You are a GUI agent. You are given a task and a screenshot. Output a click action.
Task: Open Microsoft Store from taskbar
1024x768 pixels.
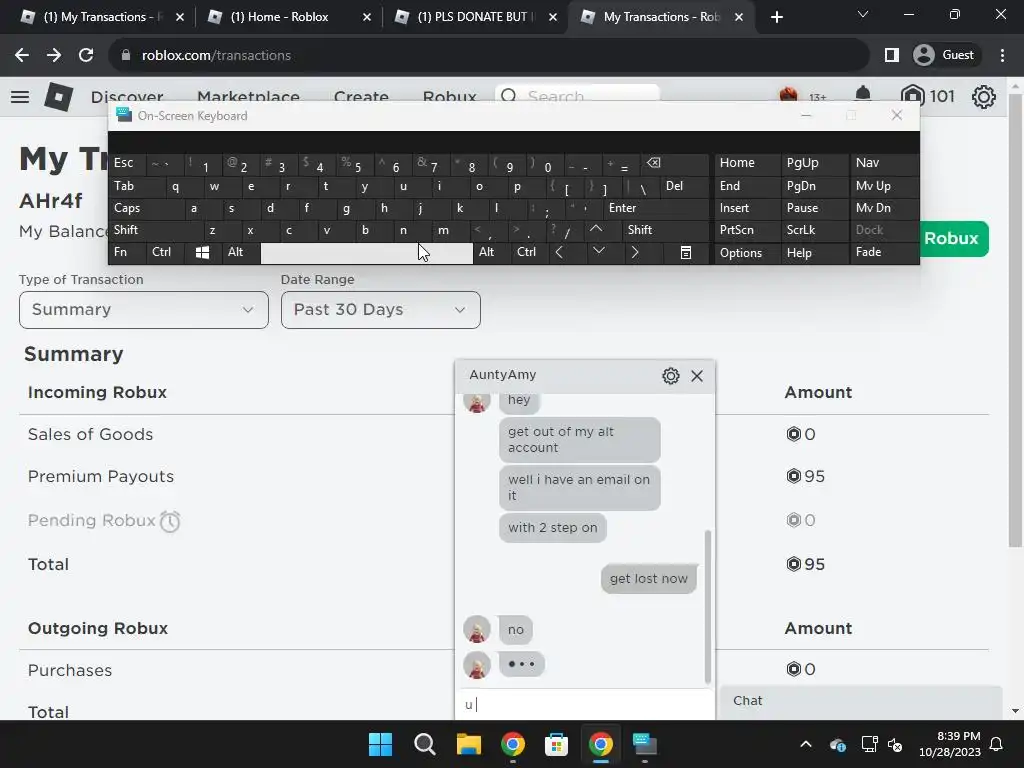pyautogui.click(x=556, y=744)
